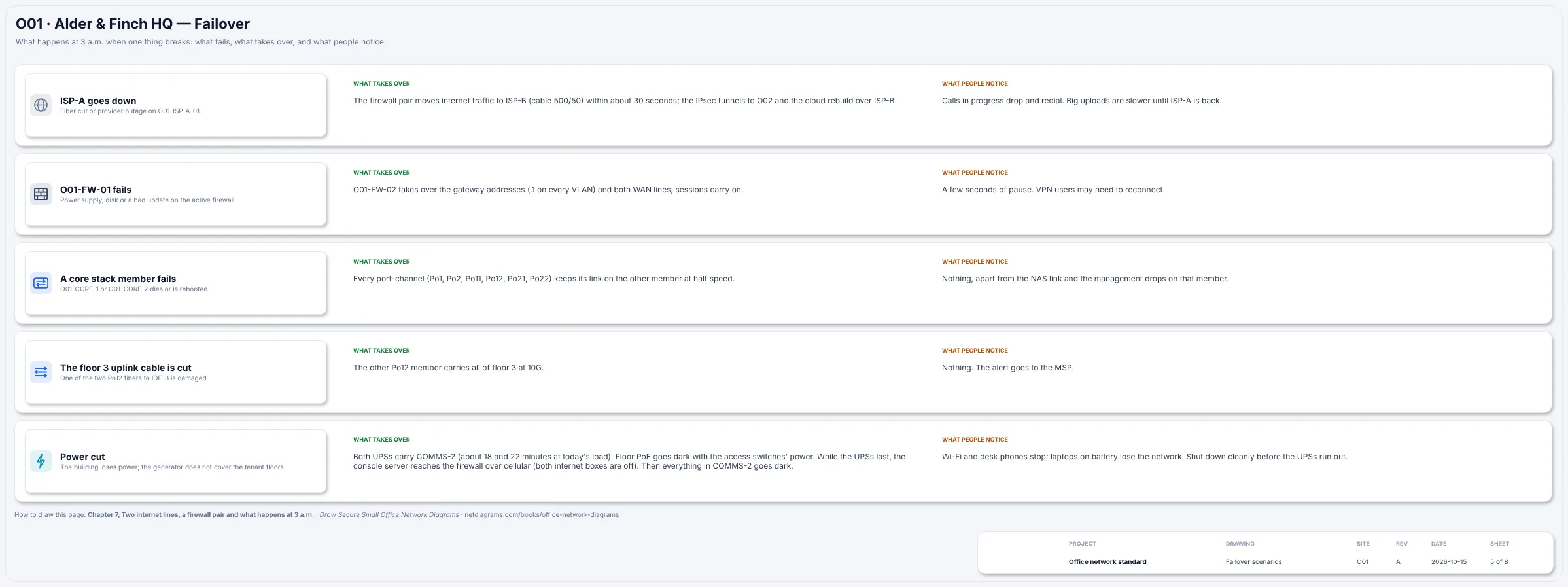Click 'What people notice' label in ISP-A row

click(x=975, y=84)
